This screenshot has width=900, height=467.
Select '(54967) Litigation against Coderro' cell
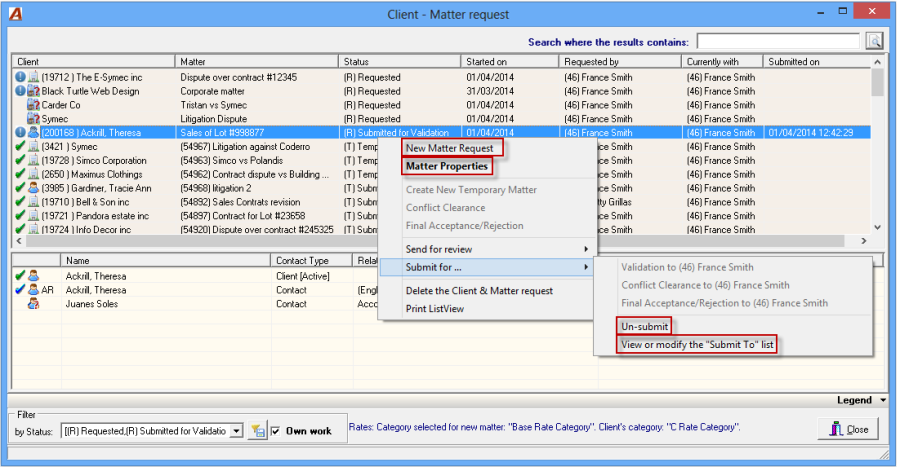245,146
